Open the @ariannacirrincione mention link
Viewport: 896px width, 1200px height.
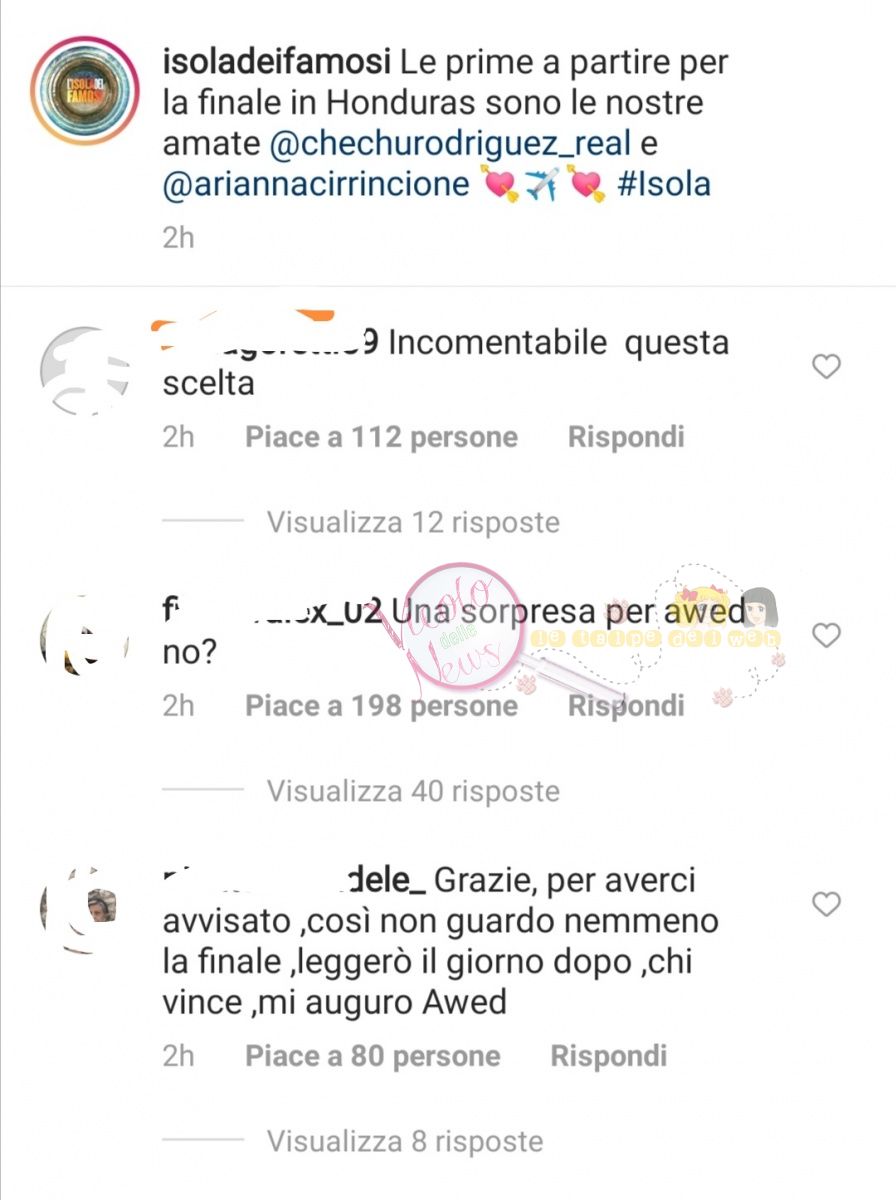coord(316,184)
